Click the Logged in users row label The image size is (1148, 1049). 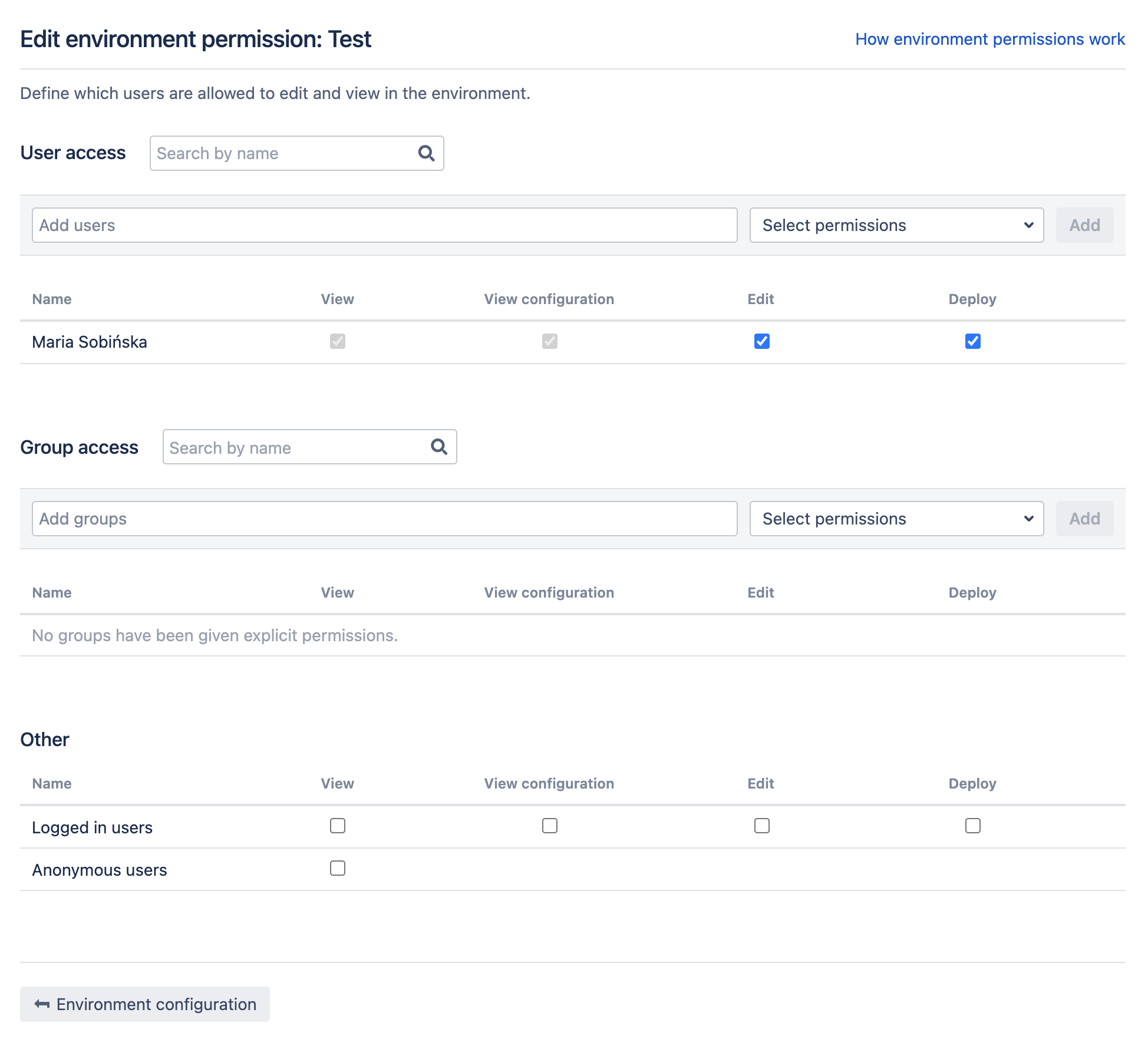coord(92,827)
